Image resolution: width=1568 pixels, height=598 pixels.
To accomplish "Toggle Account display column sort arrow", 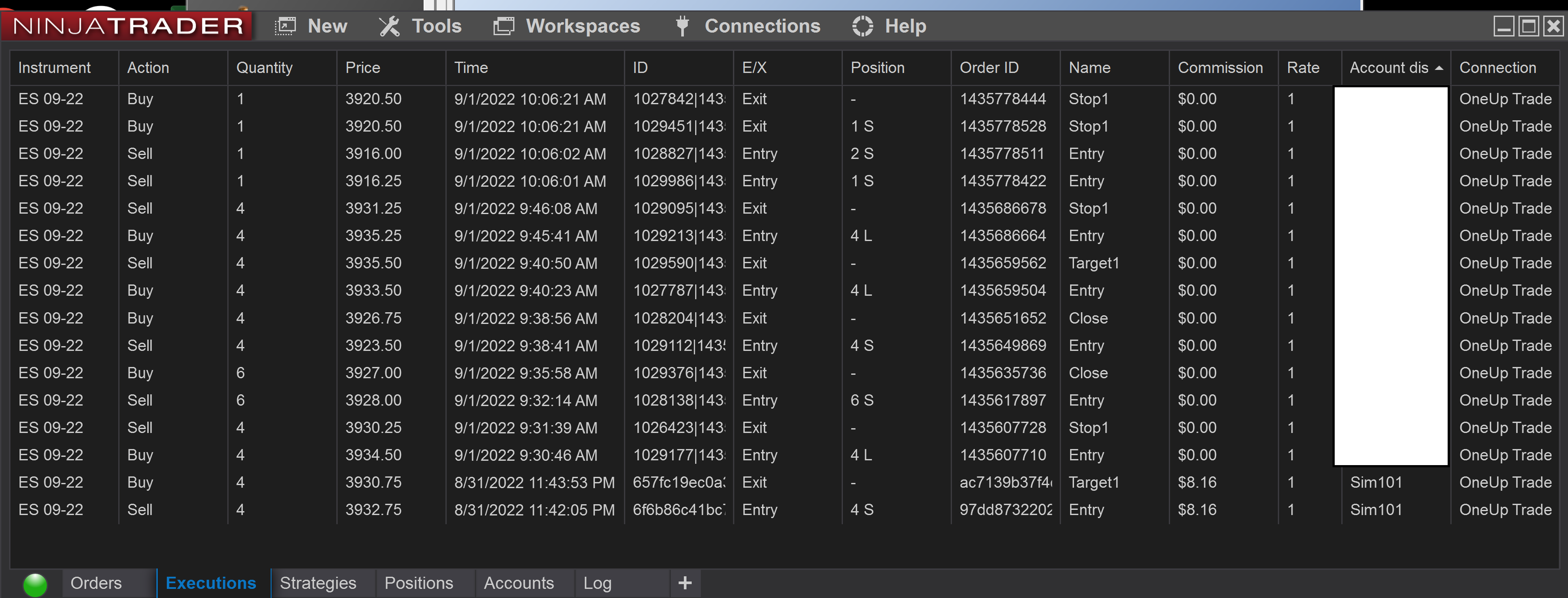I will pos(1439,68).
